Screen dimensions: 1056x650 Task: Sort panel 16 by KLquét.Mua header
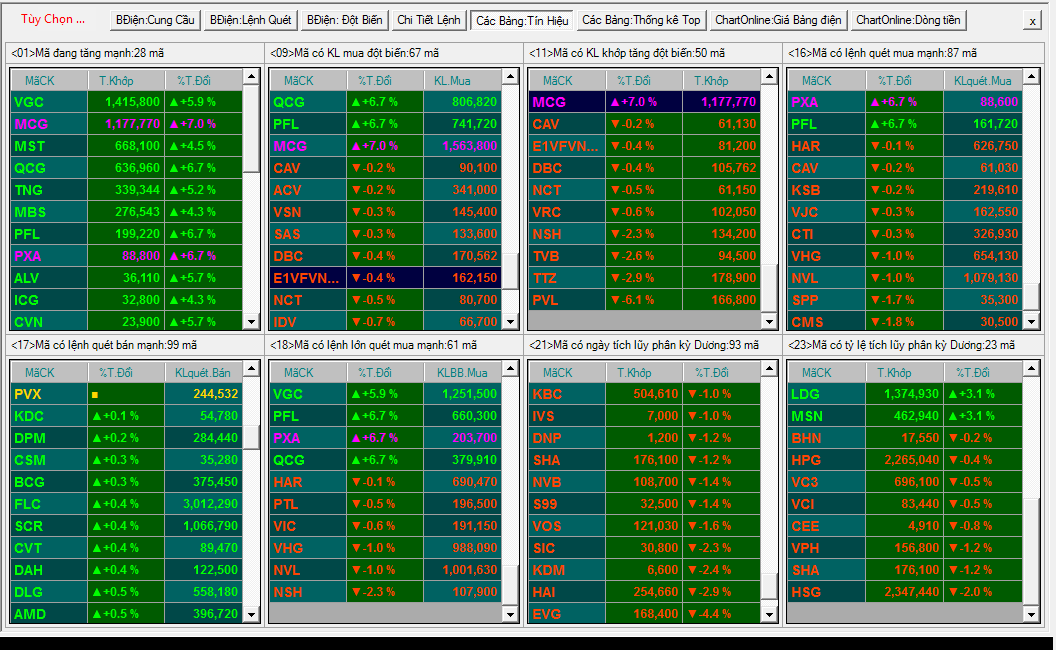[983, 81]
